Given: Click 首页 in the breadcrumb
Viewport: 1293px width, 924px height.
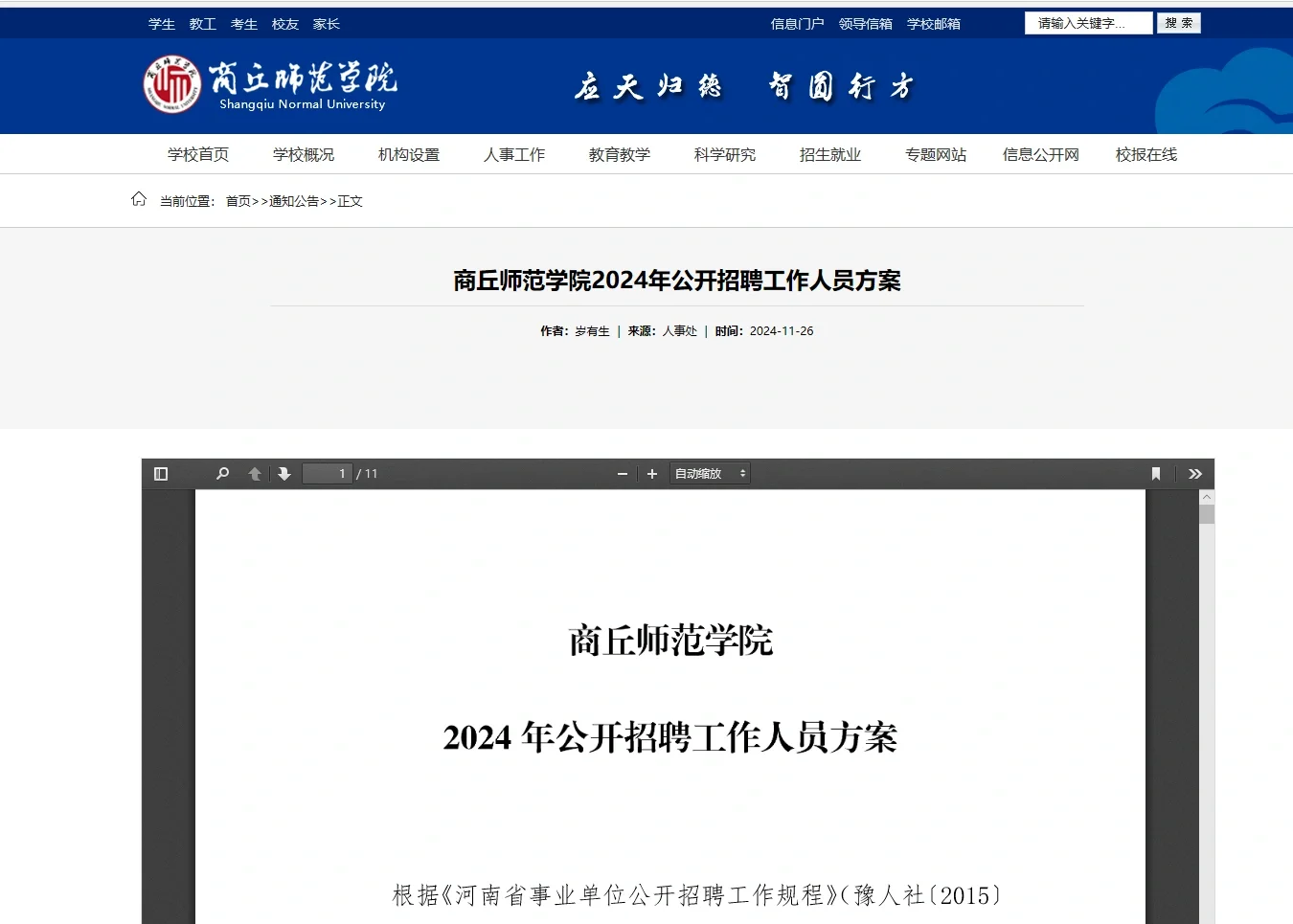Looking at the screenshot, I should pos(238,201).
